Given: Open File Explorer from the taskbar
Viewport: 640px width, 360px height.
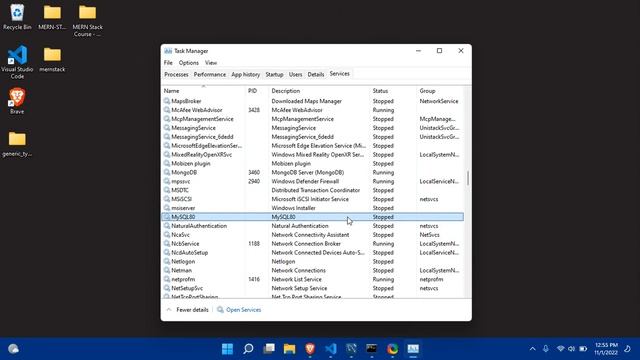Looking at the screenshot, I should click(289, 349).
